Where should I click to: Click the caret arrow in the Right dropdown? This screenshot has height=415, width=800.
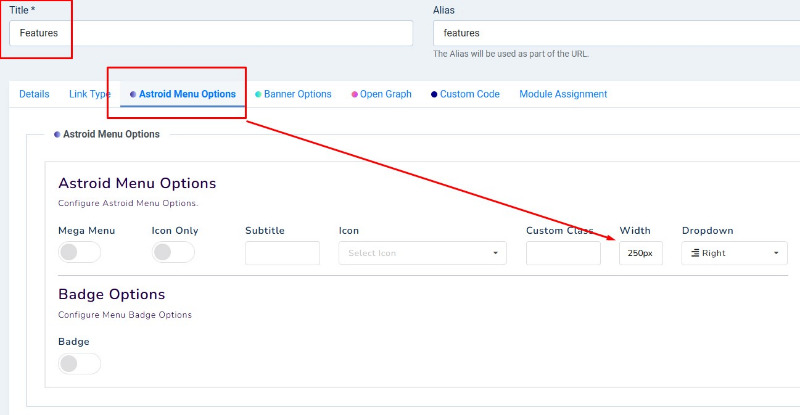(776, 253)
